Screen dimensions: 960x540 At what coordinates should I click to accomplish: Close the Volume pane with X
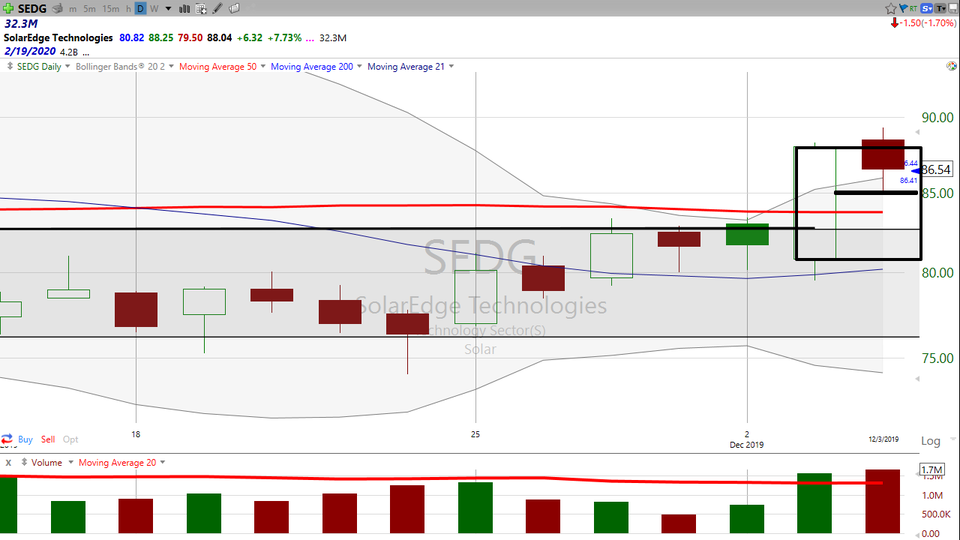[x=9, y=463]
